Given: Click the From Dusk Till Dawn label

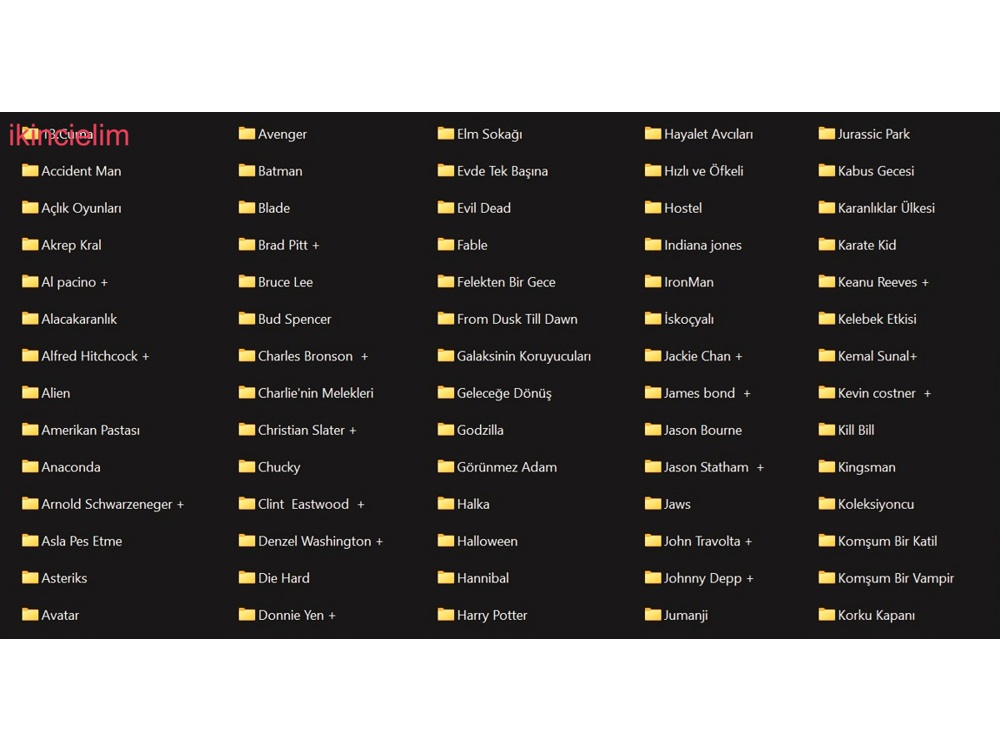Looking at the screenshot, I should point(517,319).
